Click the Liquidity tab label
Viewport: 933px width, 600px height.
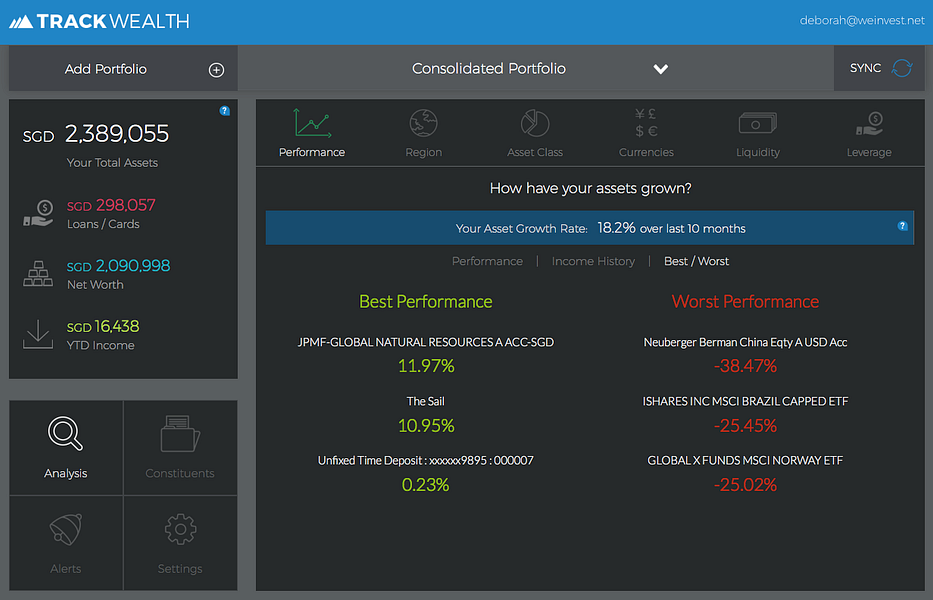(757, 152)
